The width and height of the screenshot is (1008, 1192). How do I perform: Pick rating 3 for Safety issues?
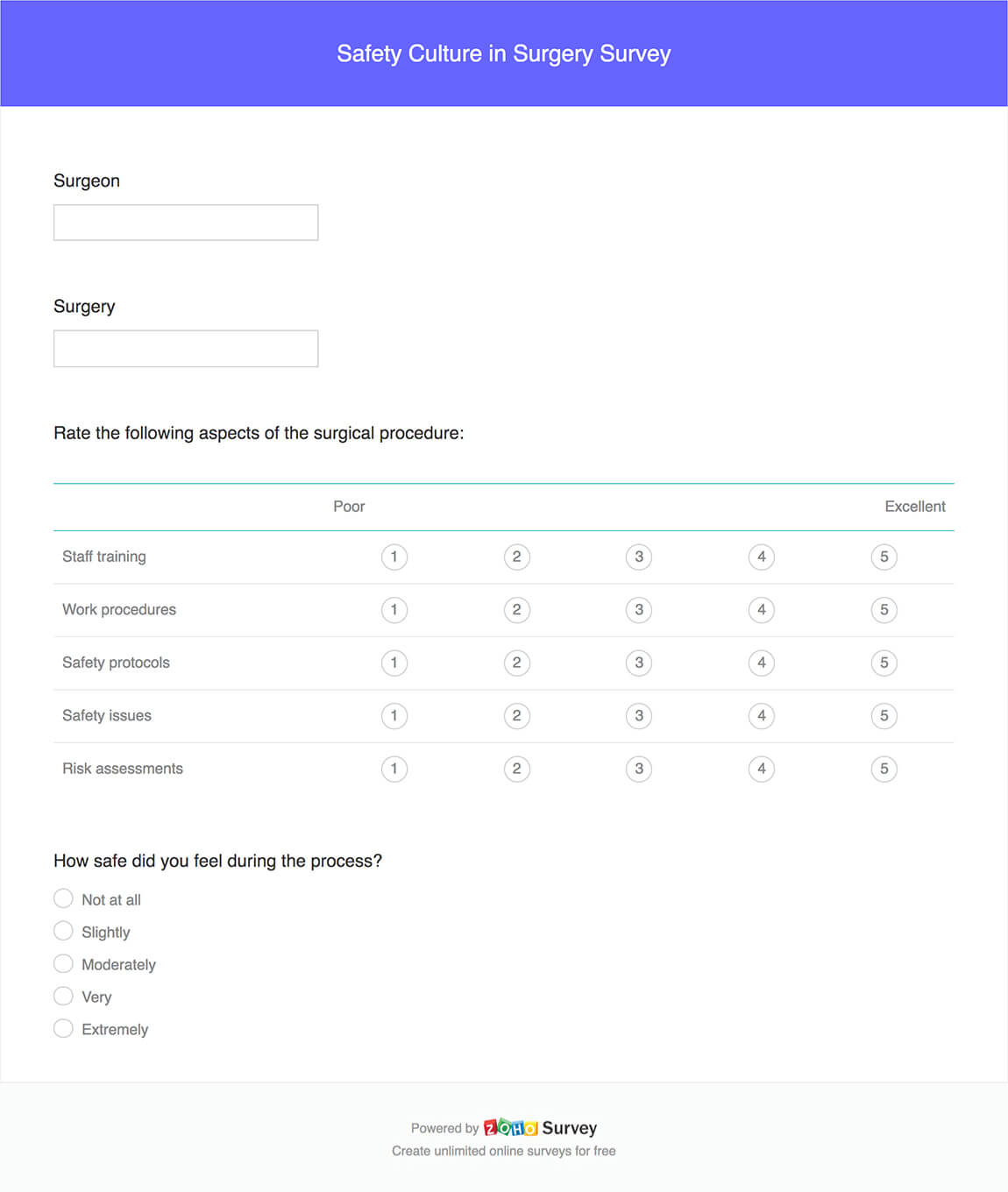tap(639, 715)
